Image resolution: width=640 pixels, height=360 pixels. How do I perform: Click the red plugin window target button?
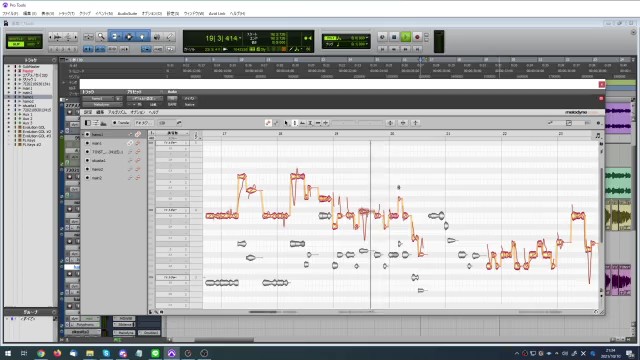601,98
